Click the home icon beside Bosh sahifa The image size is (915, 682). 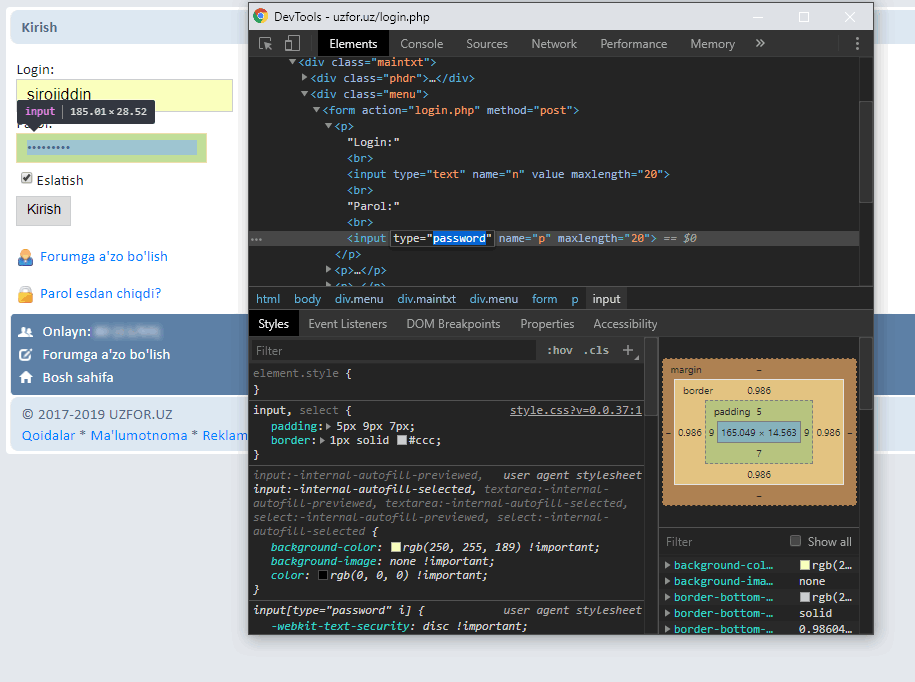tap(26, 378)
